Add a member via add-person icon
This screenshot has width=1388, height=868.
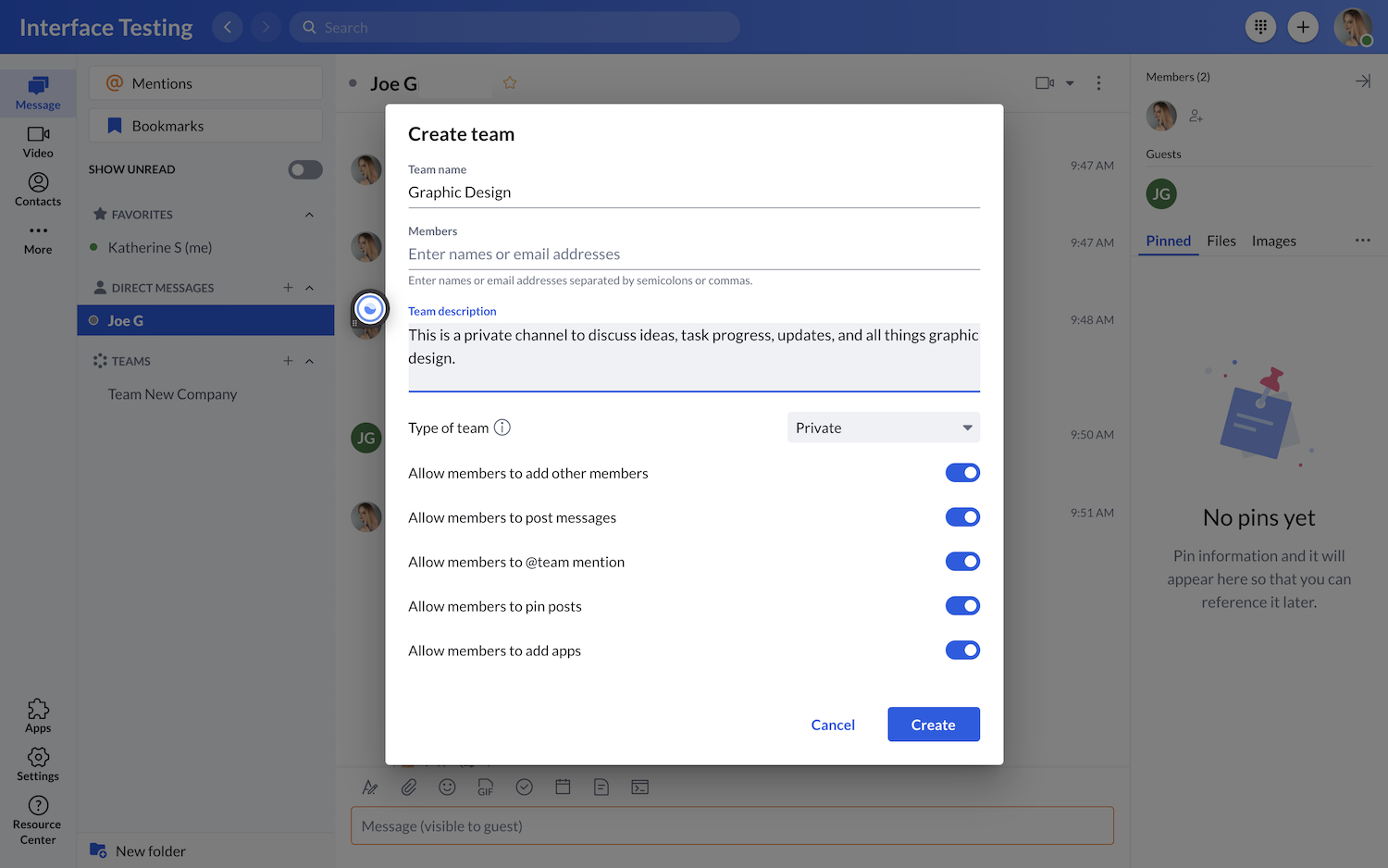pos(1196,116)
